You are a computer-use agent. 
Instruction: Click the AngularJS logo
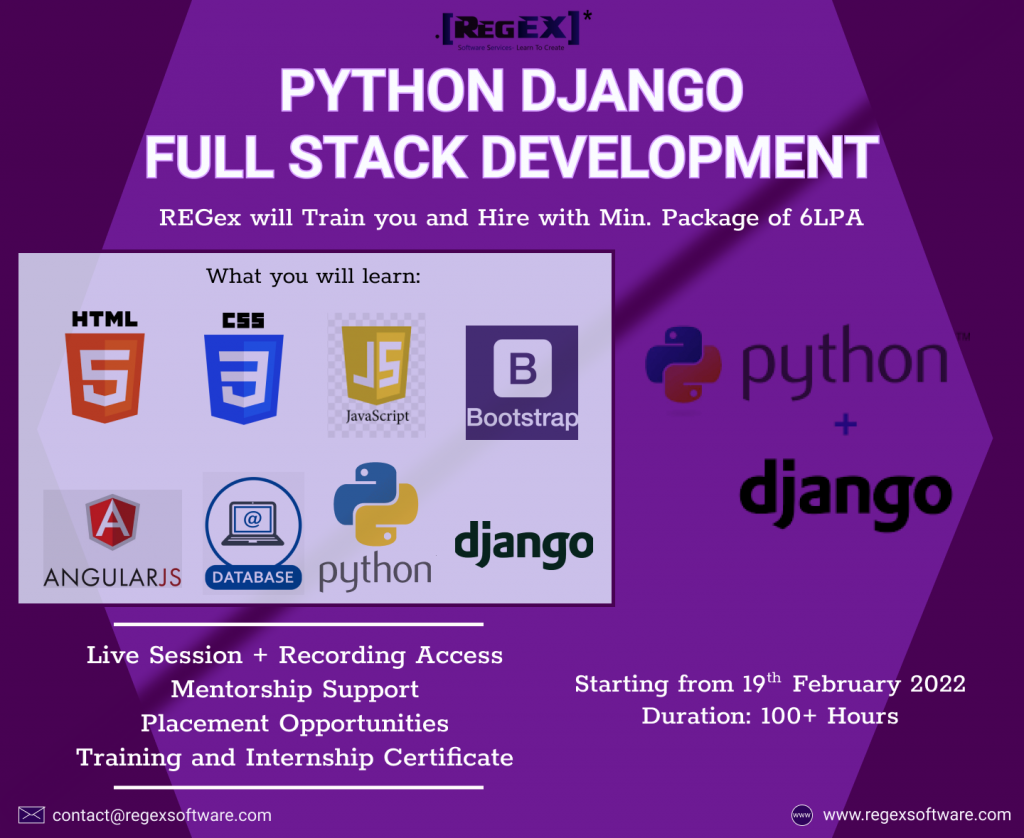pyautogui.click(x=112, y=540)
